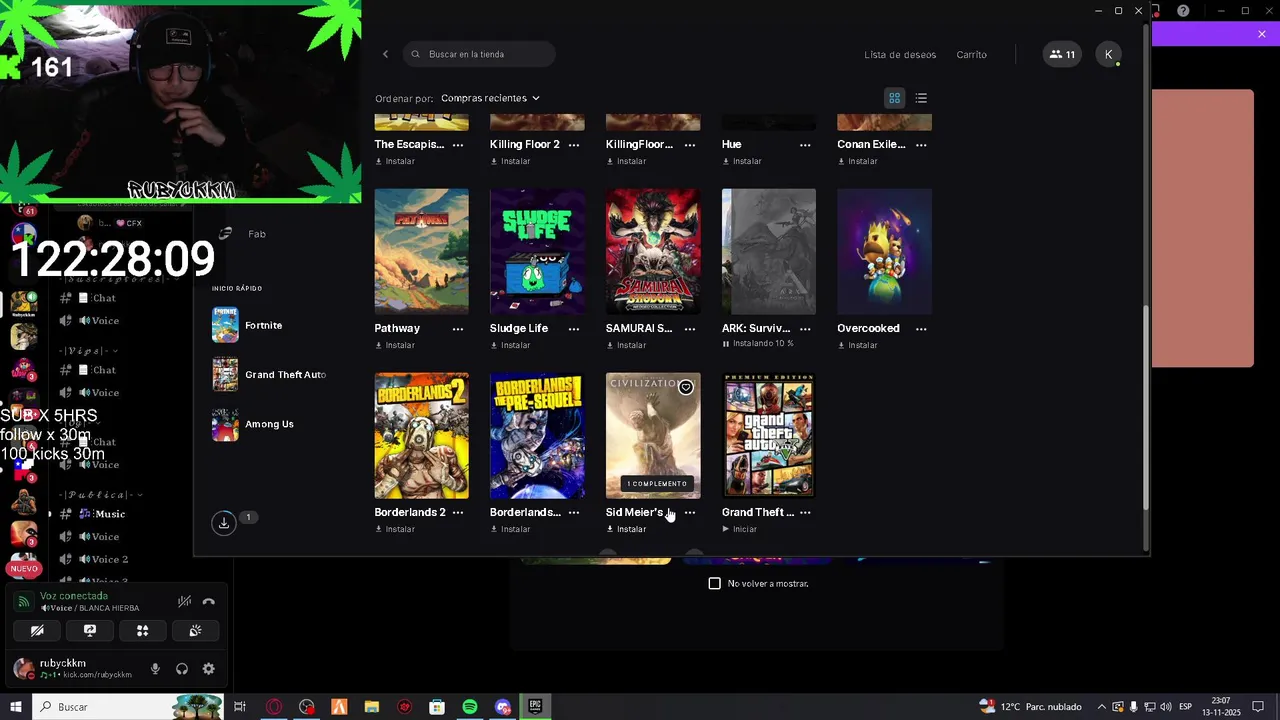1280x720 pixels.
Task: Deafen Discord headphones
Action: point(182,669)
